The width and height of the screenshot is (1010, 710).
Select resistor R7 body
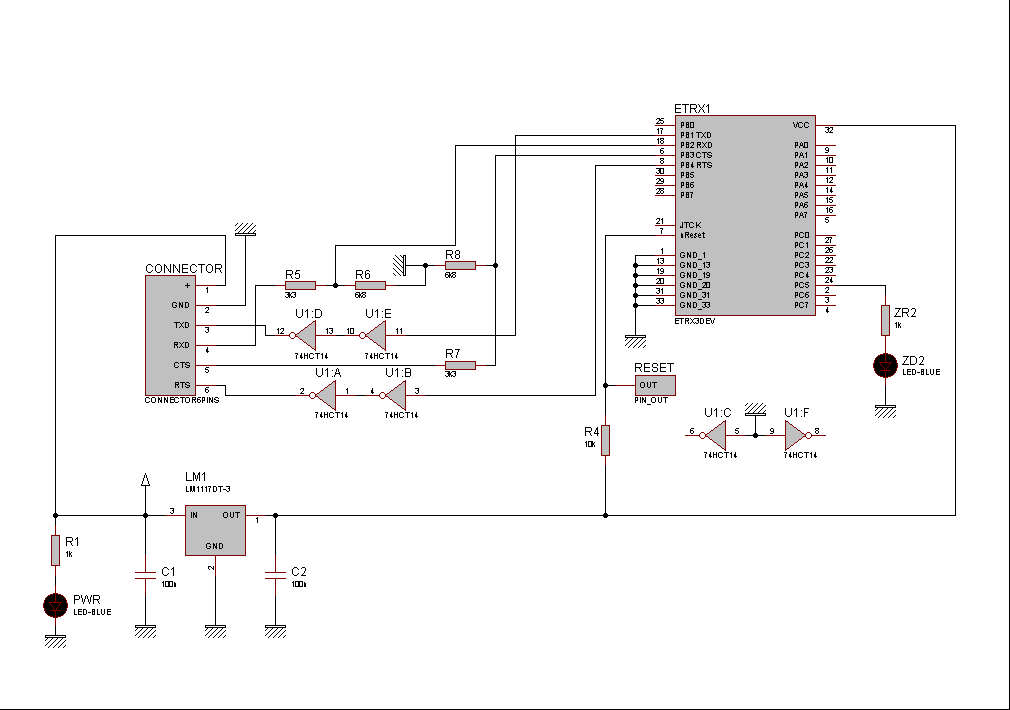point(460,365)
